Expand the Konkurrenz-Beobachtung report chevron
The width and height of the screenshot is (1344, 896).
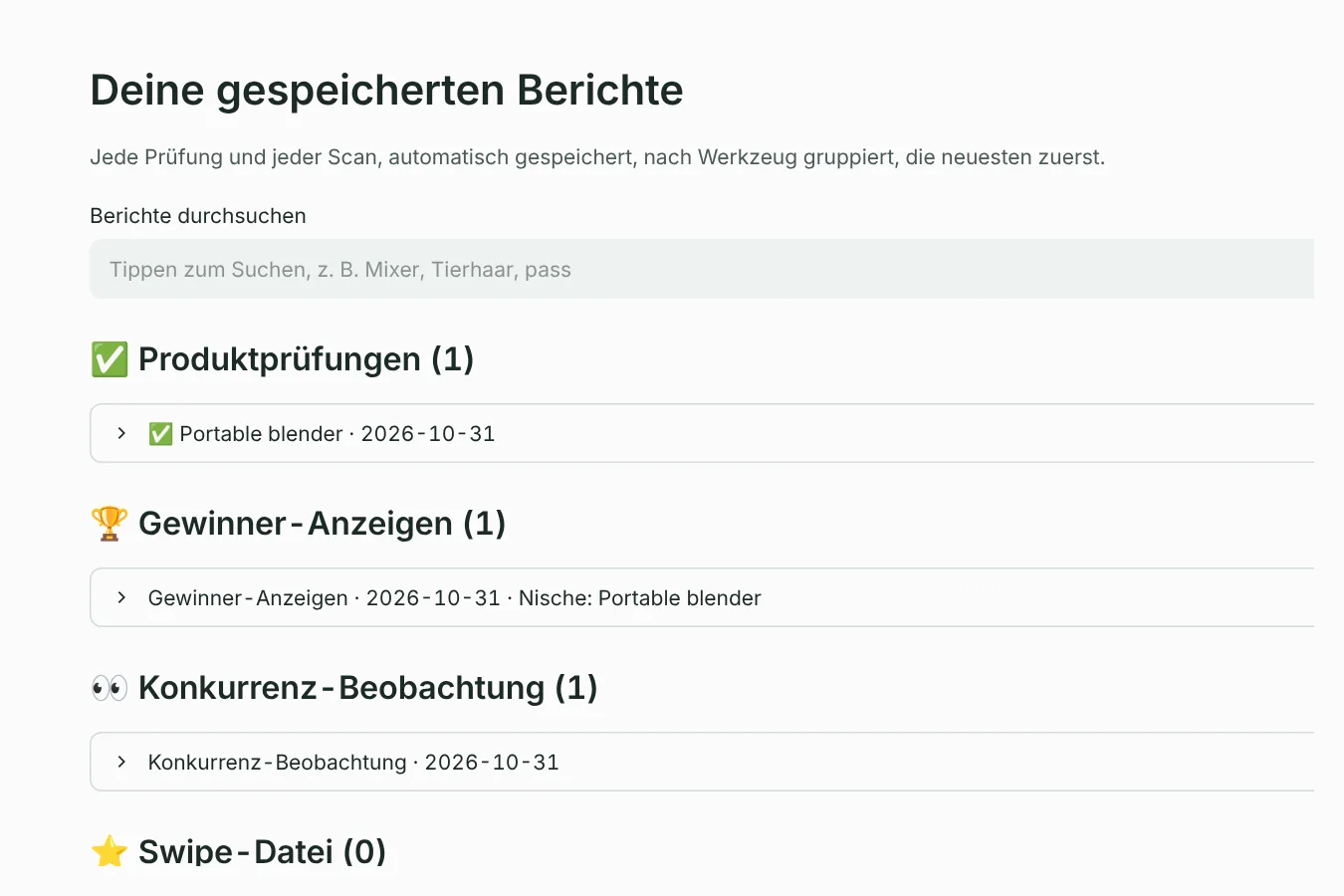point(121,762)
